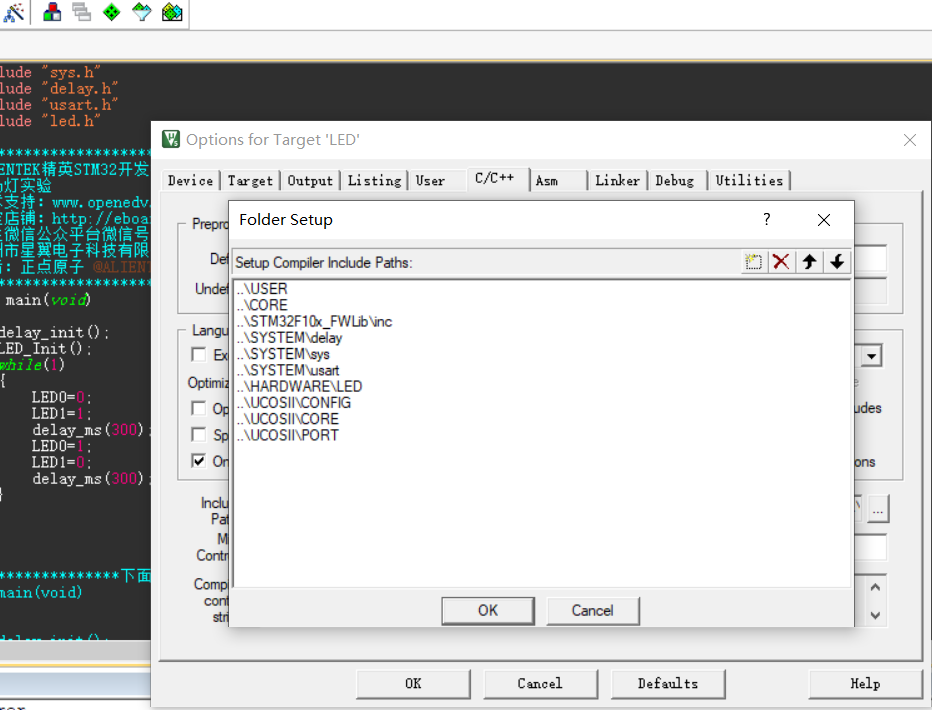This screenshot has width=932, height=710.
Task: Select the C/C++ tab
Action: [x=495, y=178]
